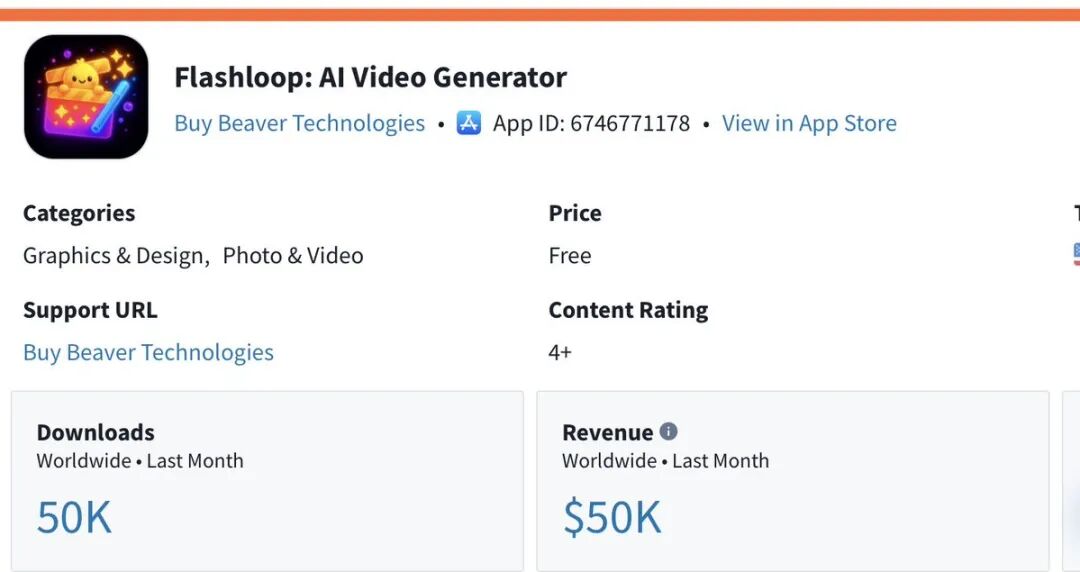Open the Buy Beaver Technologies publisher link beside app icon

click(x=299, y=123)
